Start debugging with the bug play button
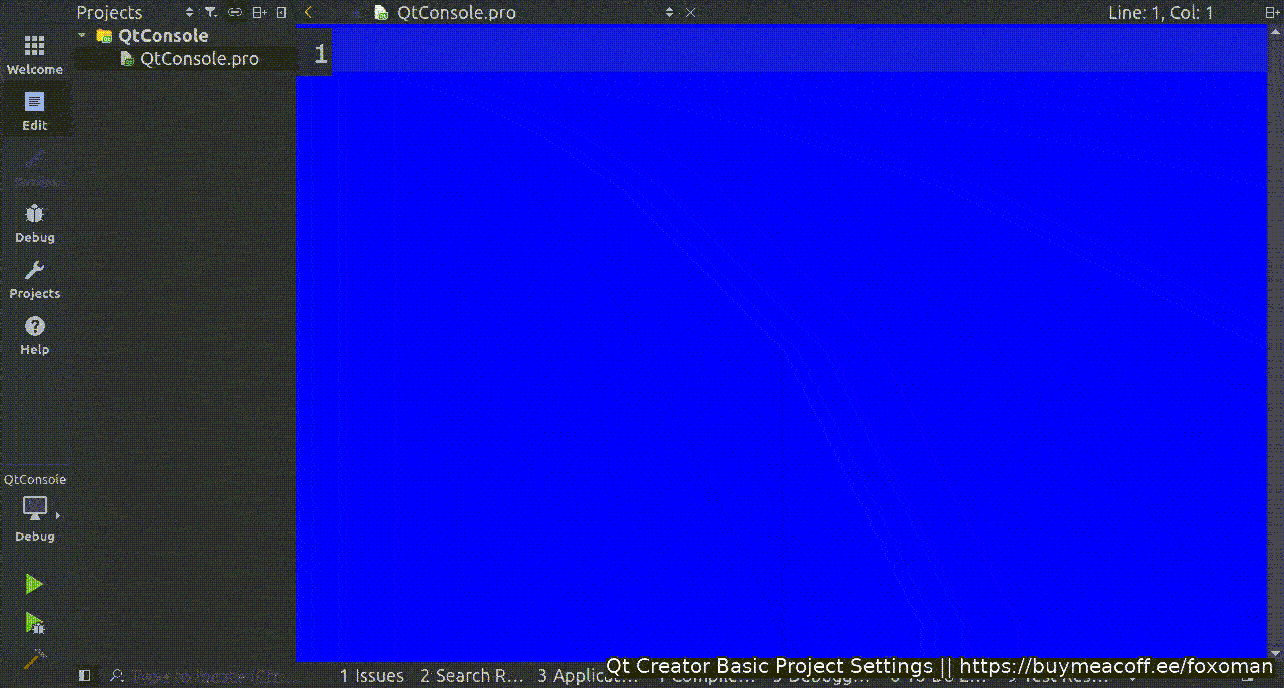 point(35,624)
